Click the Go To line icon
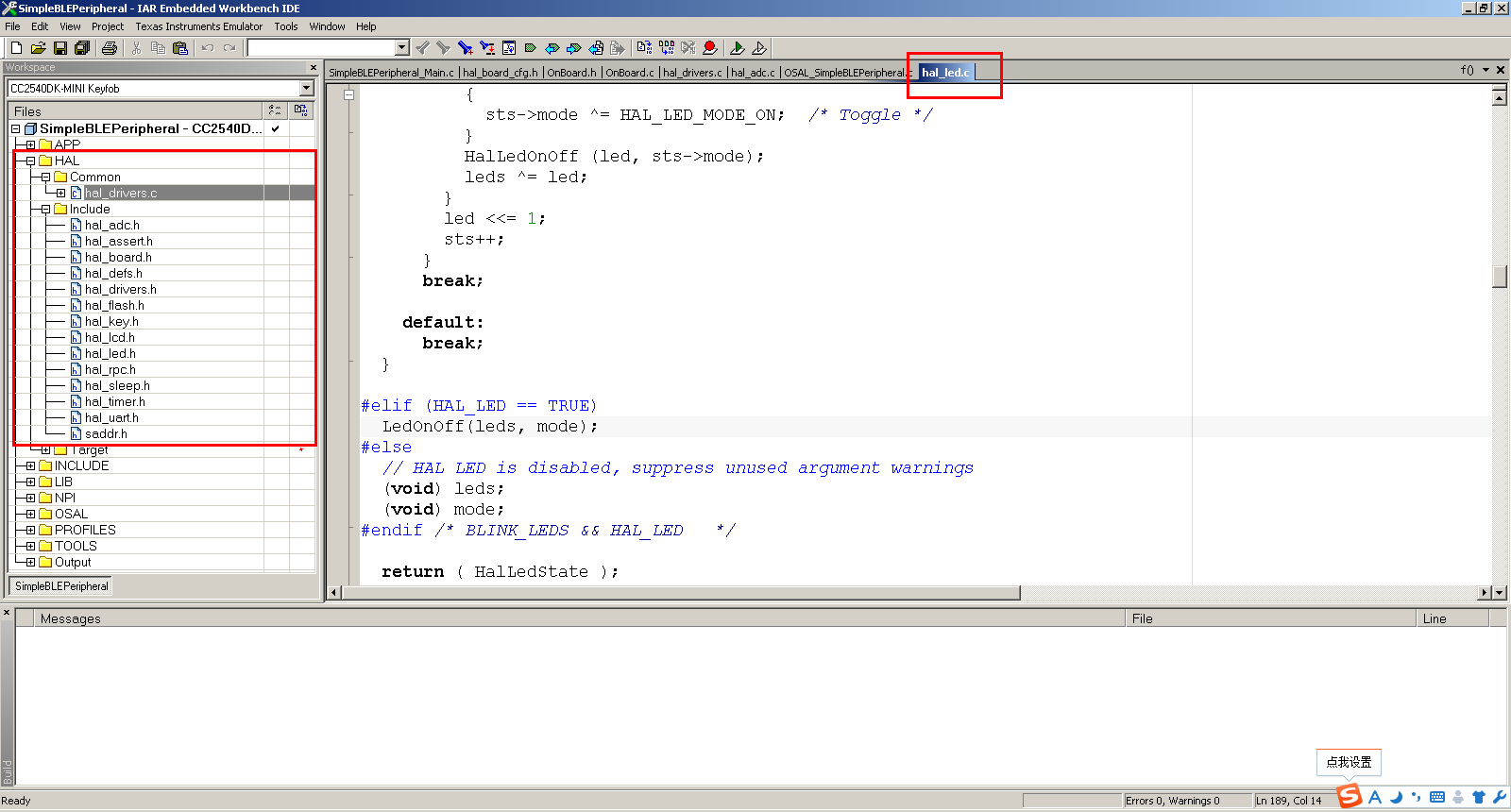Viewport: 1511px width, 812px height. pyautogui.click(x=509, y=48)
